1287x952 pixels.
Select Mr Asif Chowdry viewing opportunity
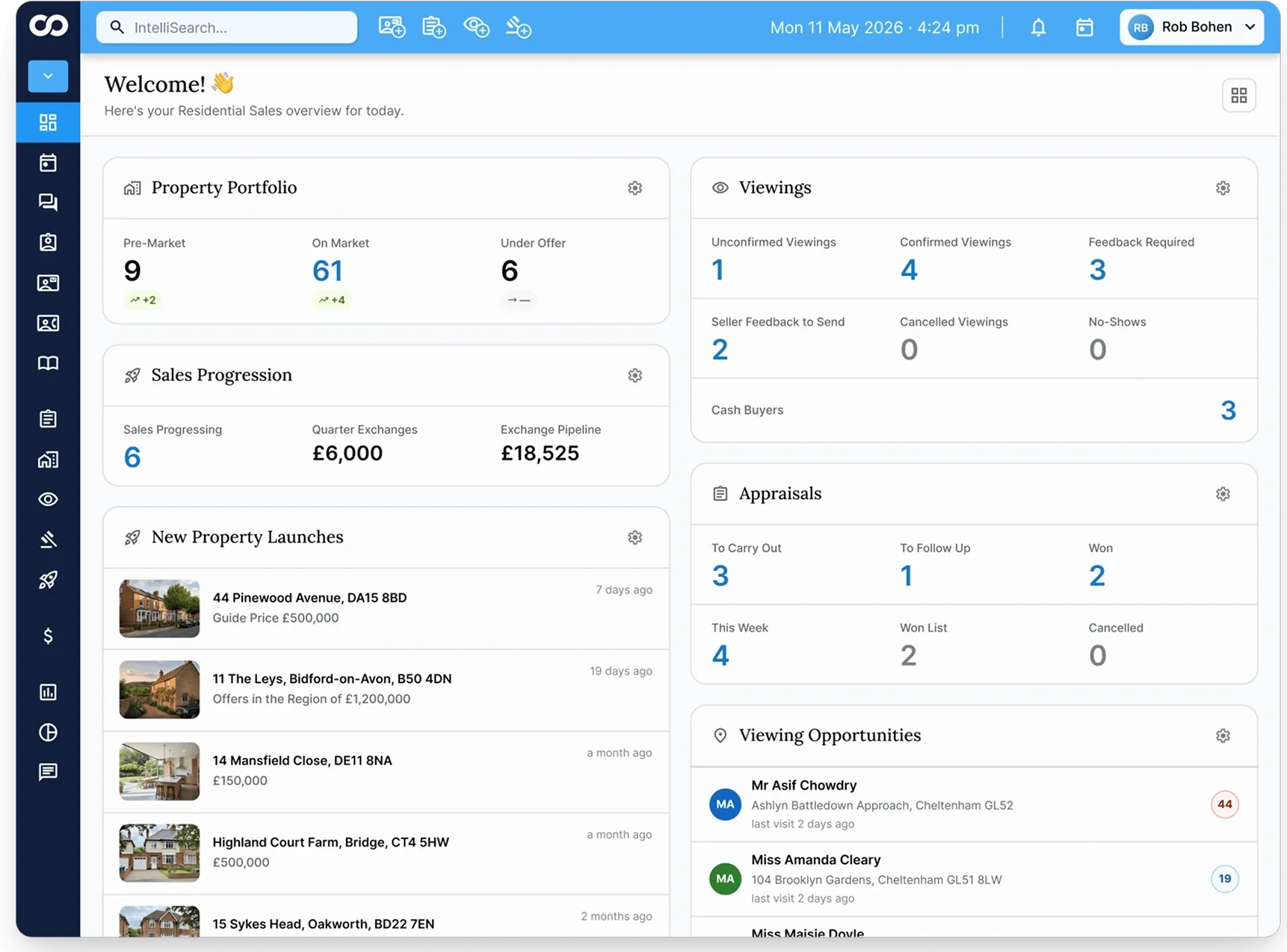pos(974,805)
